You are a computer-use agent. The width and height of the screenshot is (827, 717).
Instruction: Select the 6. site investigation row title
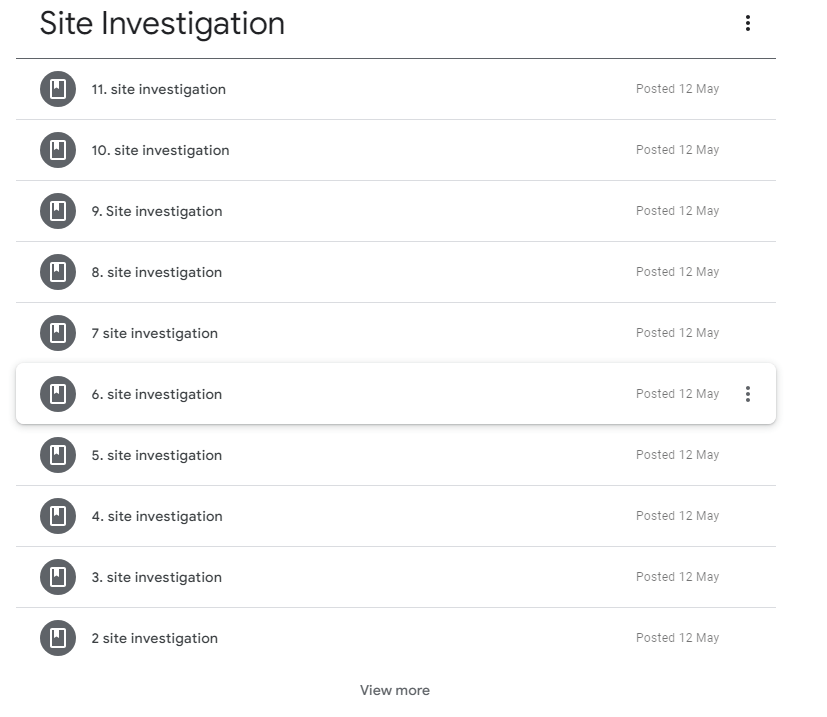(157, 394)
